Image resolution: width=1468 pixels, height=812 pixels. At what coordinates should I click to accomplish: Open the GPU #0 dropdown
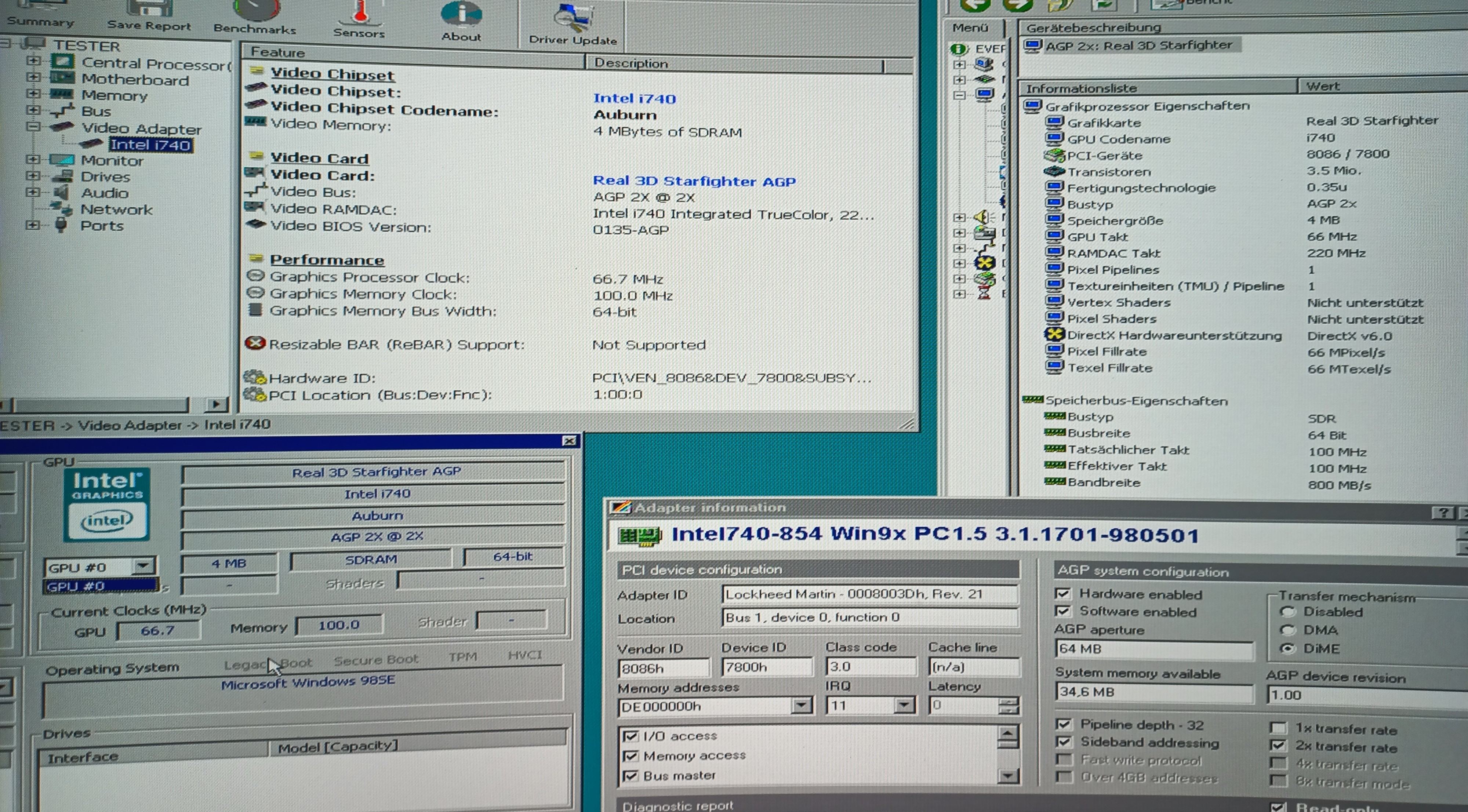tap(143, 566)
